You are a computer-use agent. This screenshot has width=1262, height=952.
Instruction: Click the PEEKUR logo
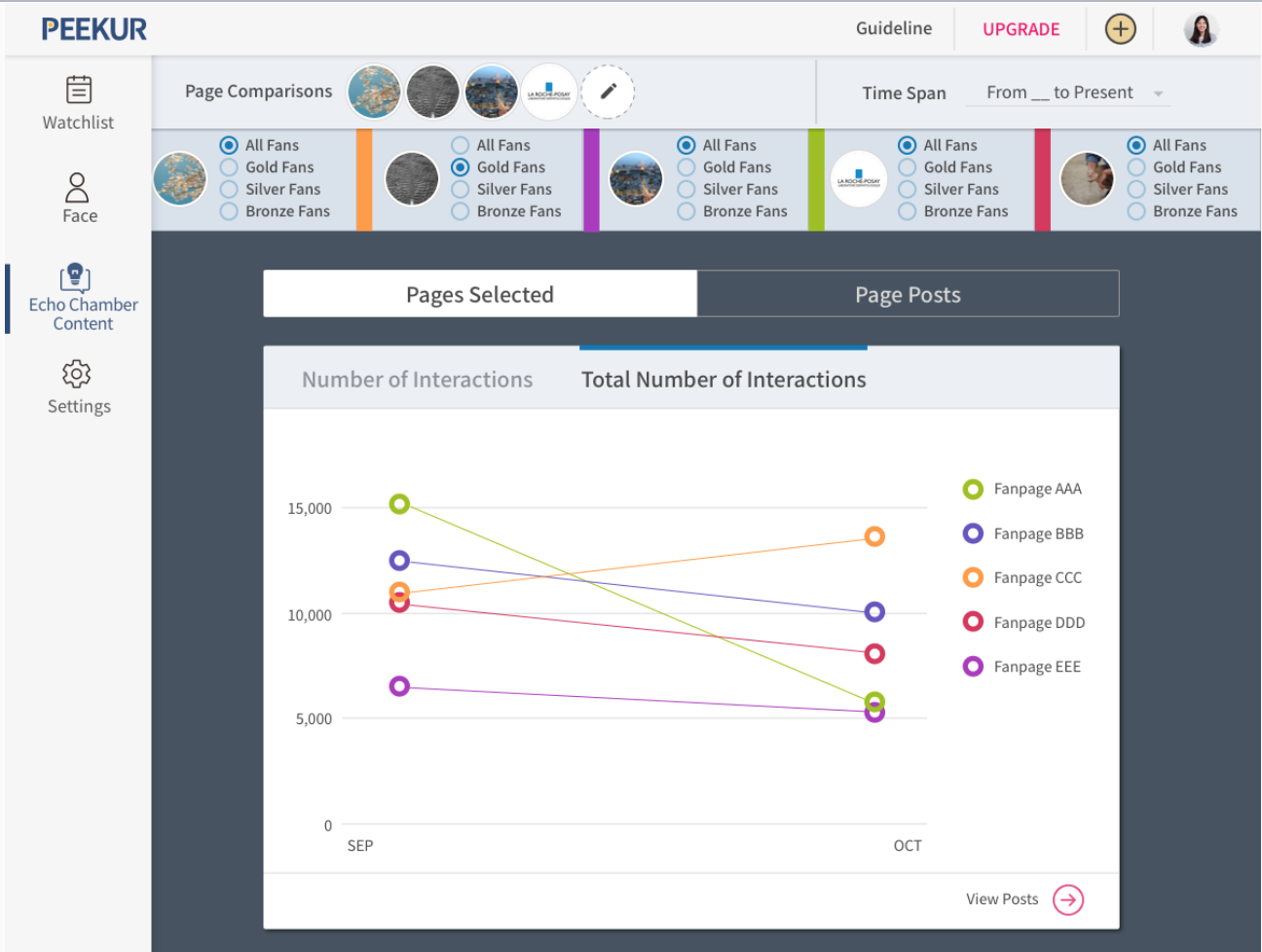point(94,29)
